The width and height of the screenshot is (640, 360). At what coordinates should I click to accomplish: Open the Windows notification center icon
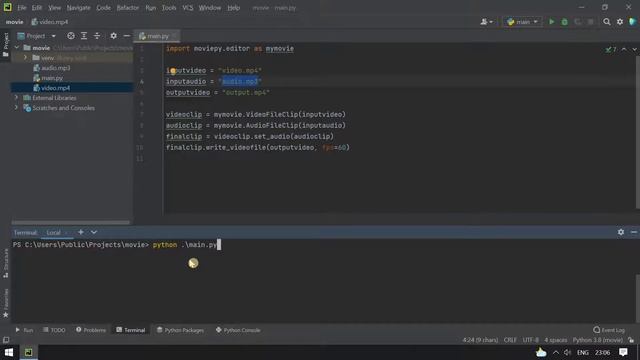623,352
